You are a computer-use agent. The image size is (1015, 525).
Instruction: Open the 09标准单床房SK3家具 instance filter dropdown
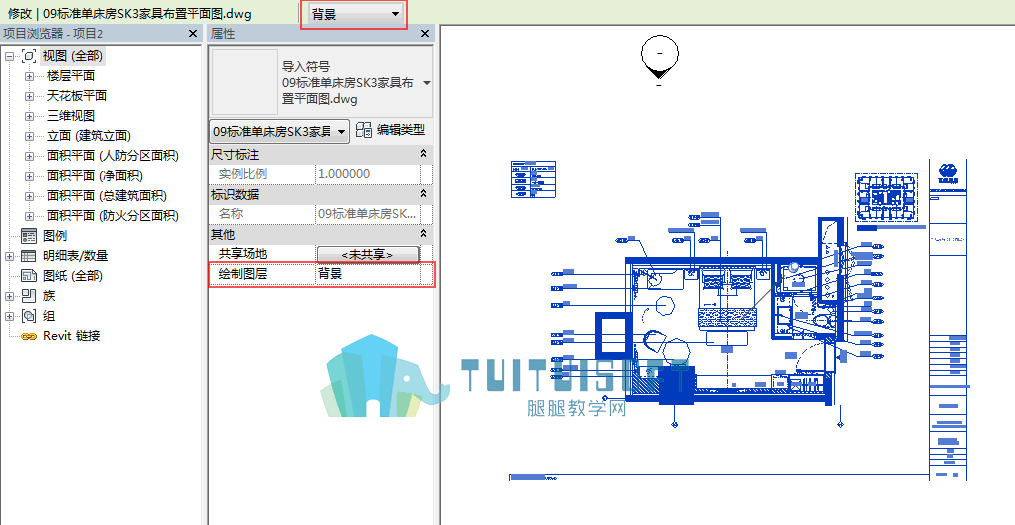point(279,131)
